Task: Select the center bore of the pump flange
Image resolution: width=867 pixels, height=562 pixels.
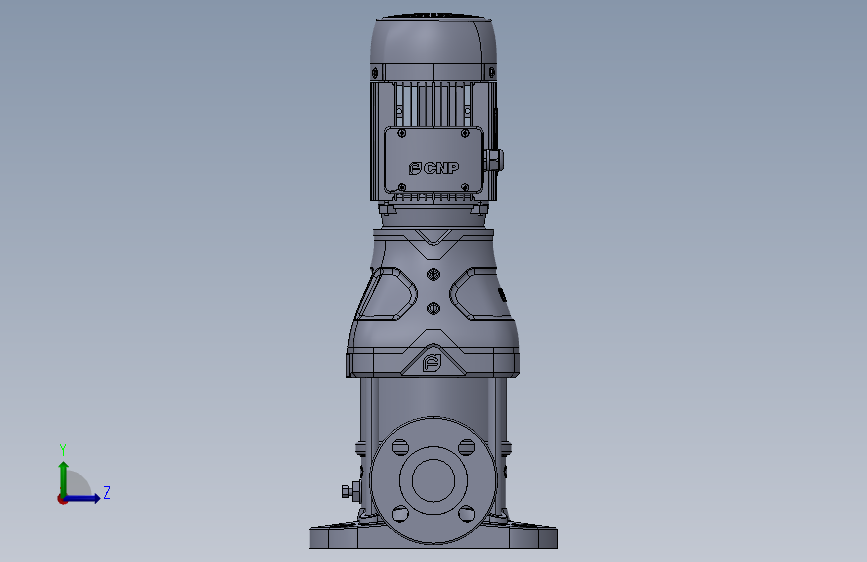Action: click(434, 480)
